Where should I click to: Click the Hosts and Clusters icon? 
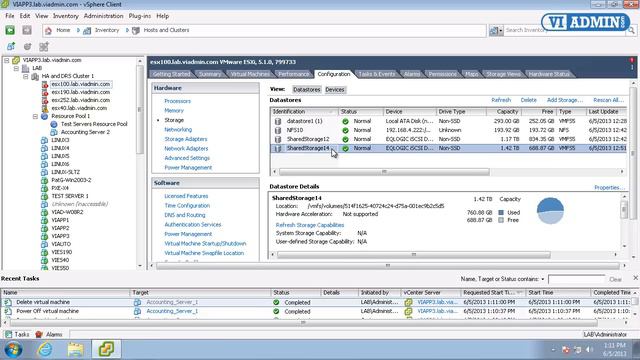(136, 31)
